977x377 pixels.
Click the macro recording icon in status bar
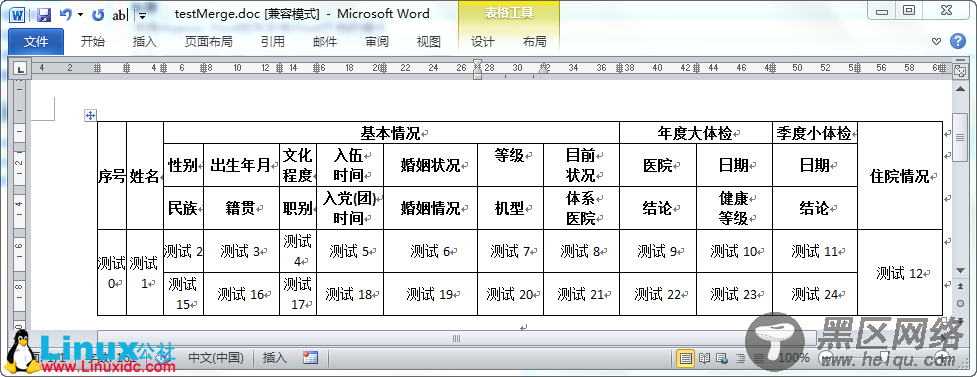(310, 358)
